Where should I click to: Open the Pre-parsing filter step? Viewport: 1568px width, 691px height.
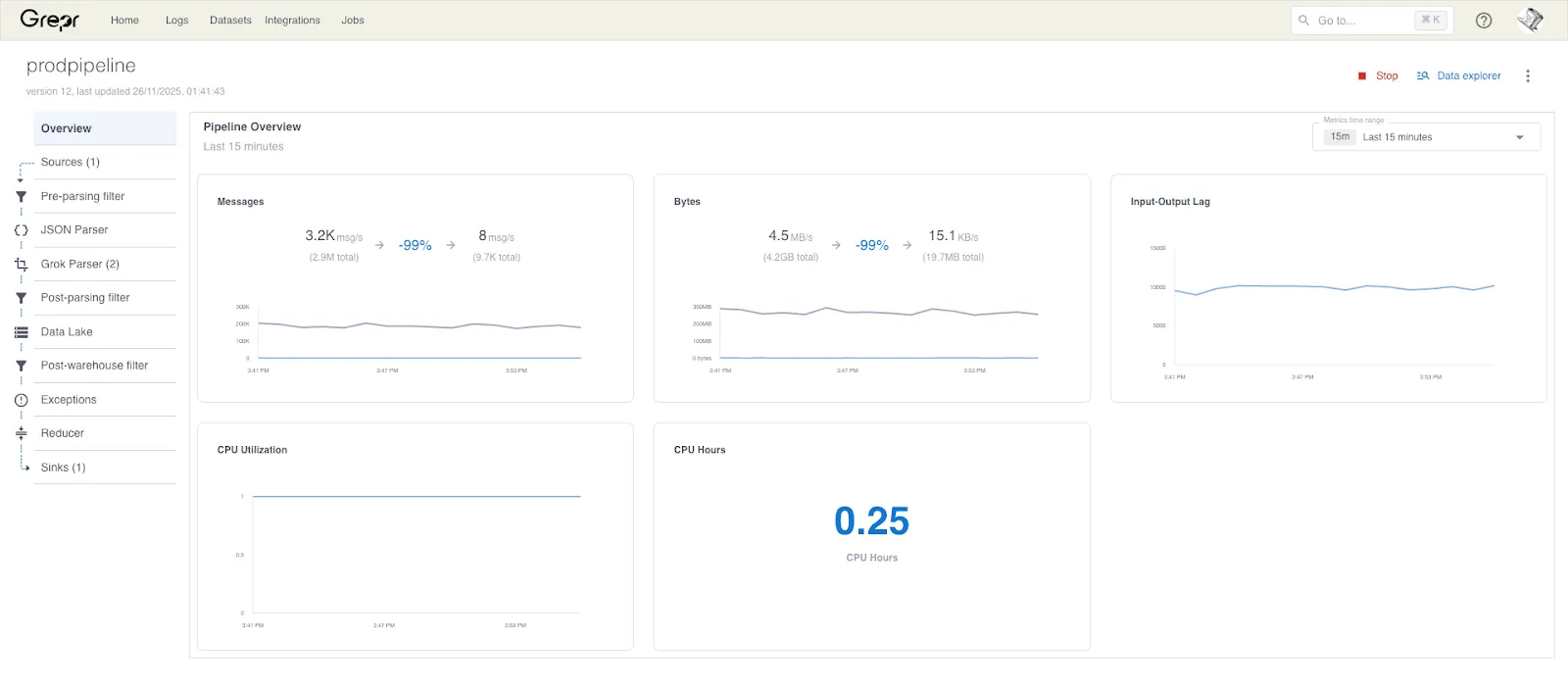105,196
